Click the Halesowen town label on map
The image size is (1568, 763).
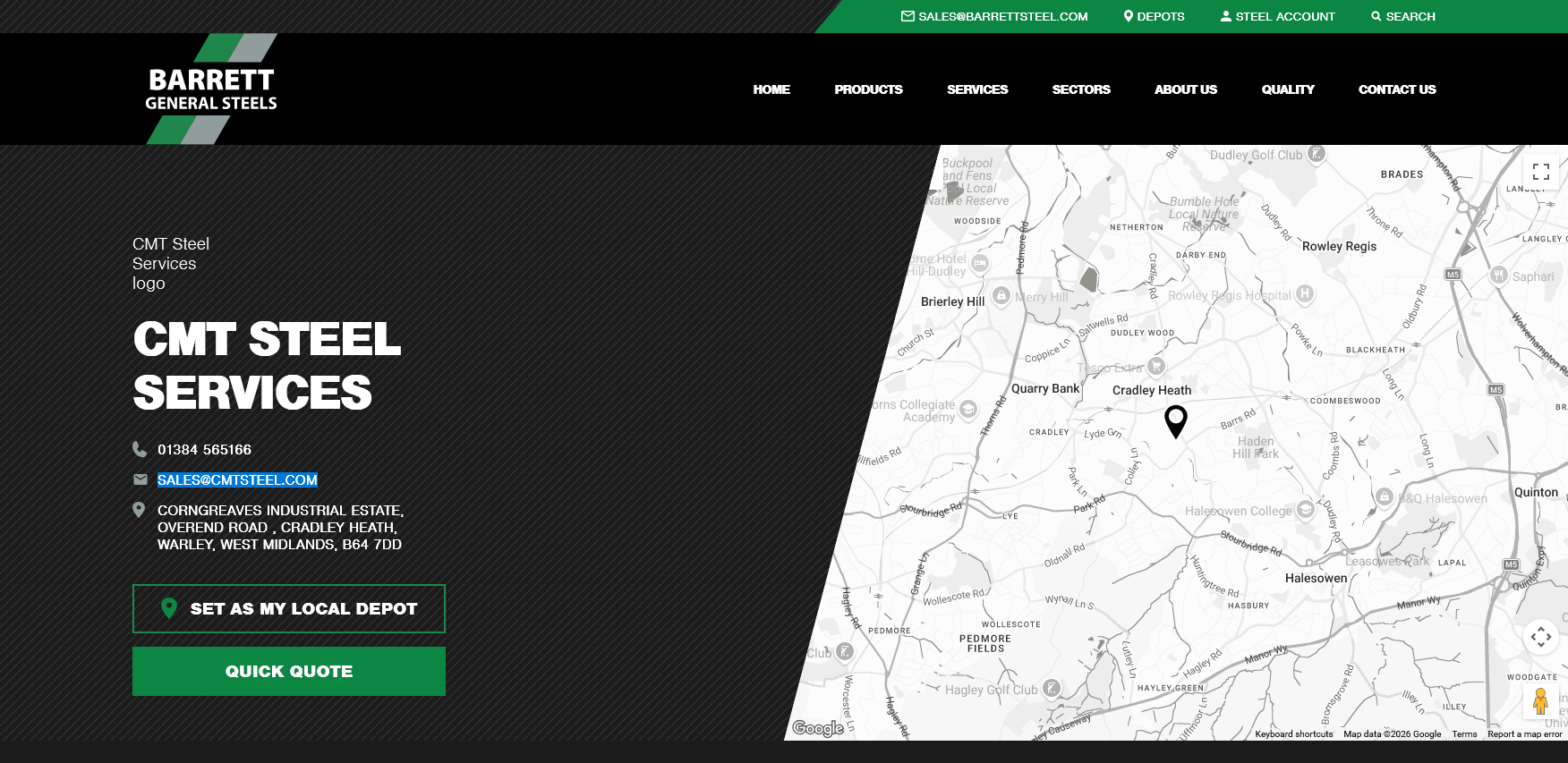coord(1316,578)
